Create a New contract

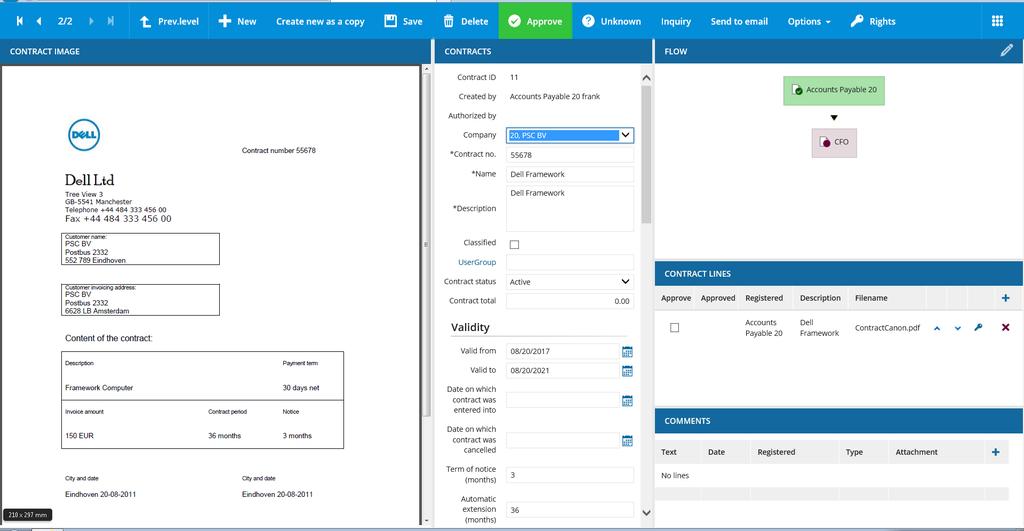click(x=237, y=21)
